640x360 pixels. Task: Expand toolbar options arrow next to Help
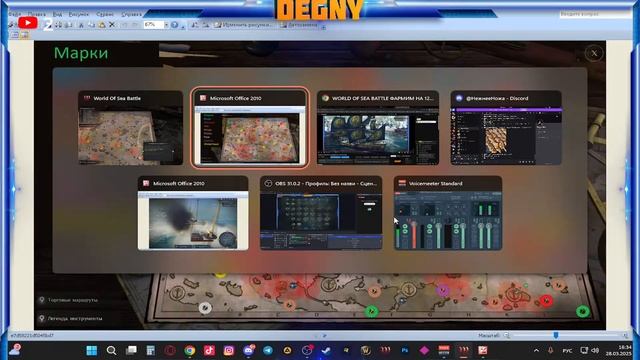(x=183, y=27)
